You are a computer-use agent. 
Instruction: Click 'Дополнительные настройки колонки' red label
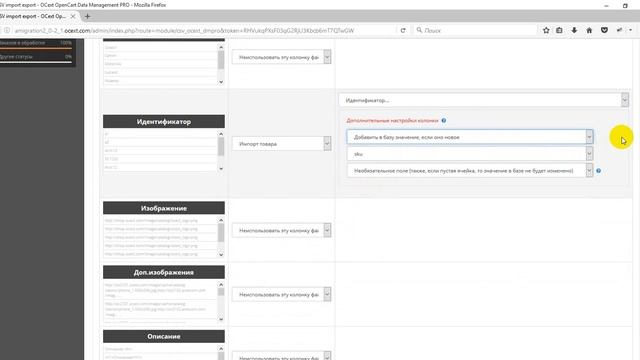(392, 120)
